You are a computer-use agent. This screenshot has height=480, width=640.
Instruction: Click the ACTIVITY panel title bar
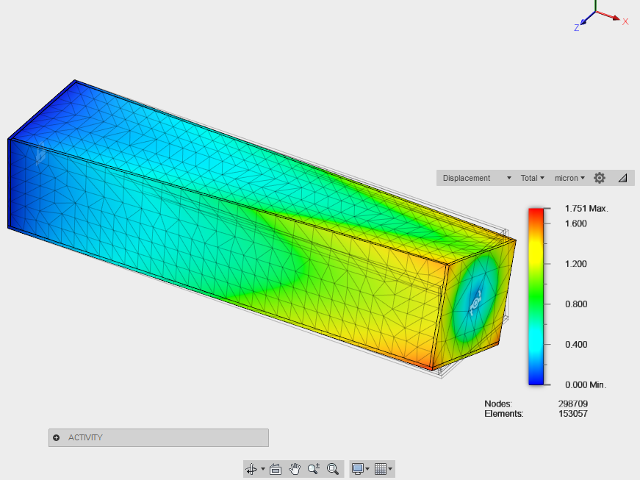pos(158,438)
